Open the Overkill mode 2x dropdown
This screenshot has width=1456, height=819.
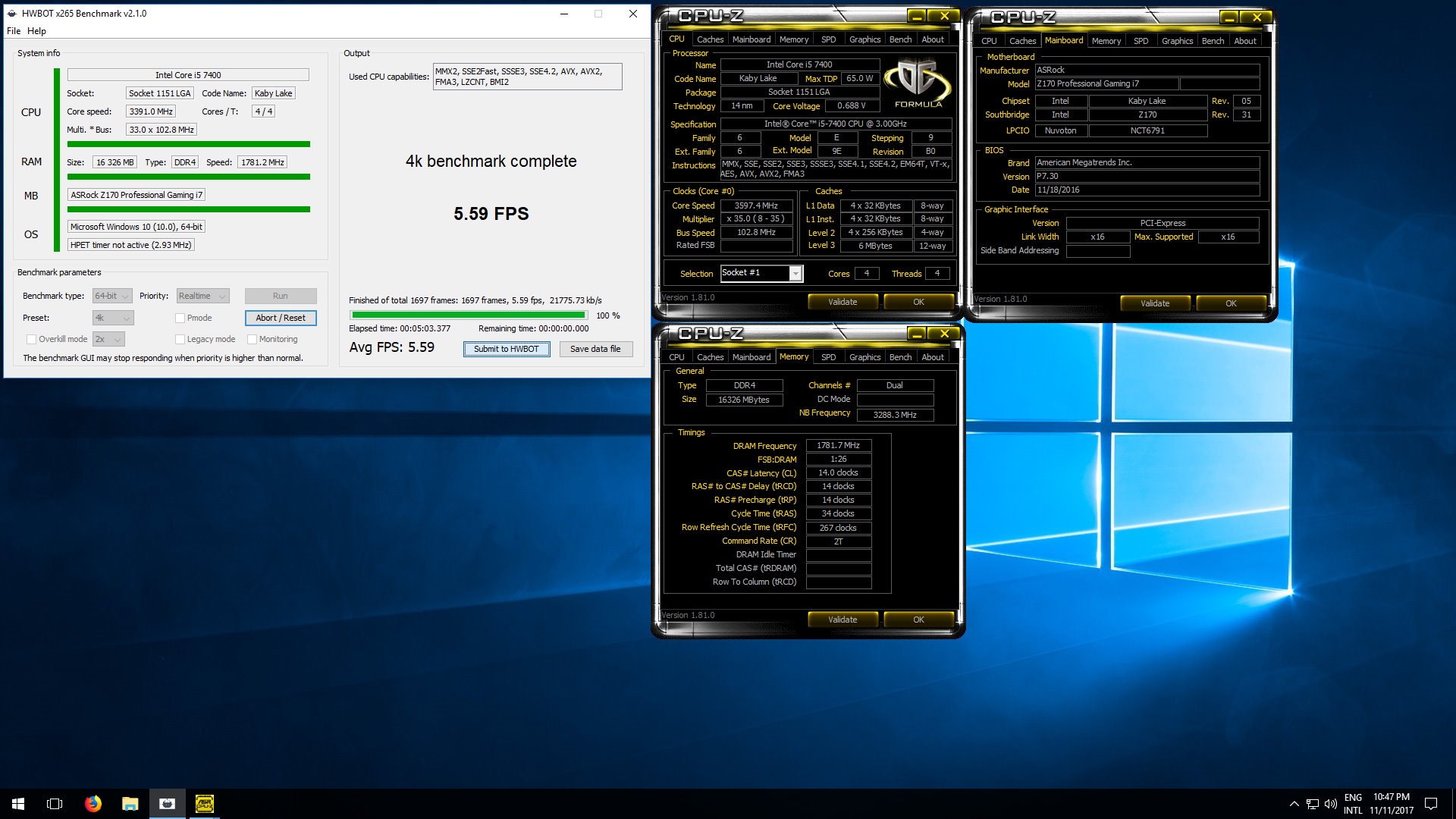click(108, 339)
